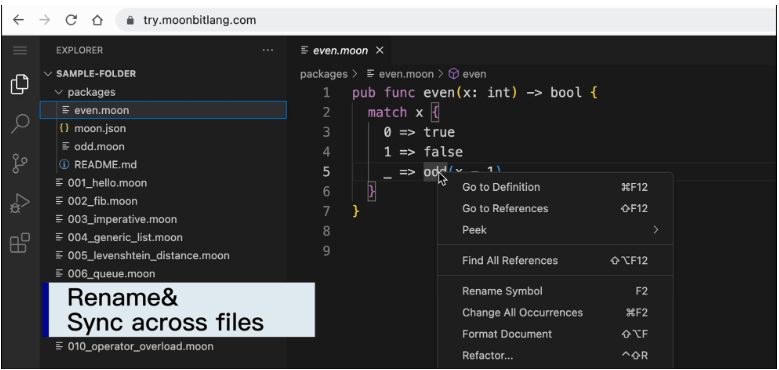This screenshot has width=779, height=370.
Task: Click the 'false' value on line 4
Action: coord(443,152)
